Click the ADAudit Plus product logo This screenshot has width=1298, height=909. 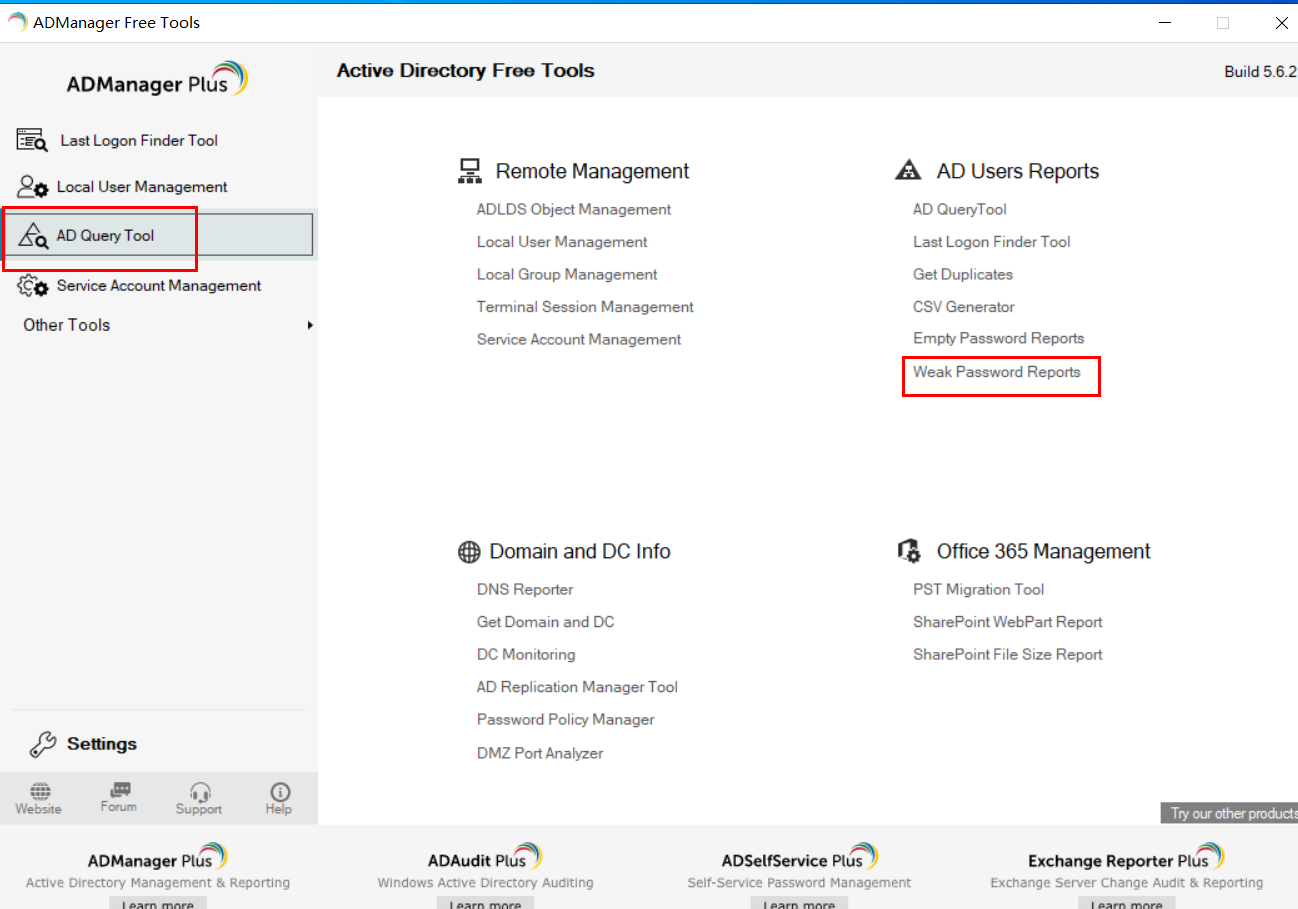tap(485, 858)
